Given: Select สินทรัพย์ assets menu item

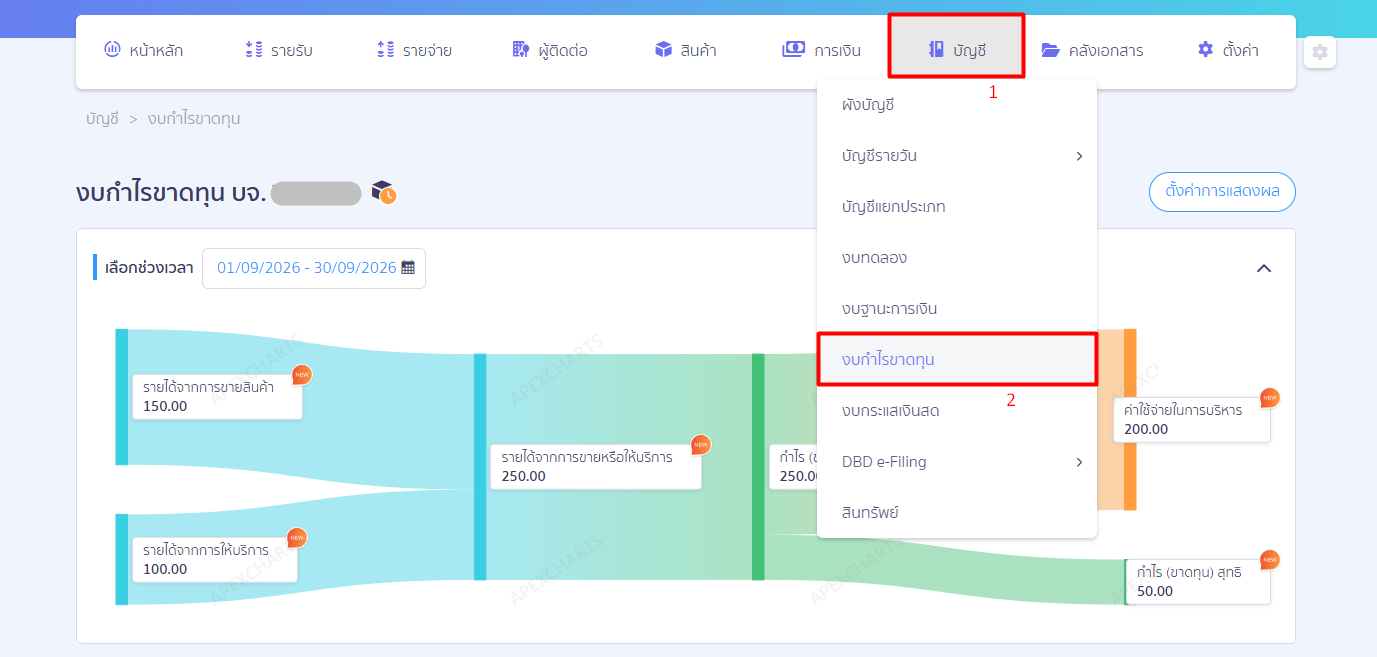Looking at the screenshot, I should click(x=957, y=513).
